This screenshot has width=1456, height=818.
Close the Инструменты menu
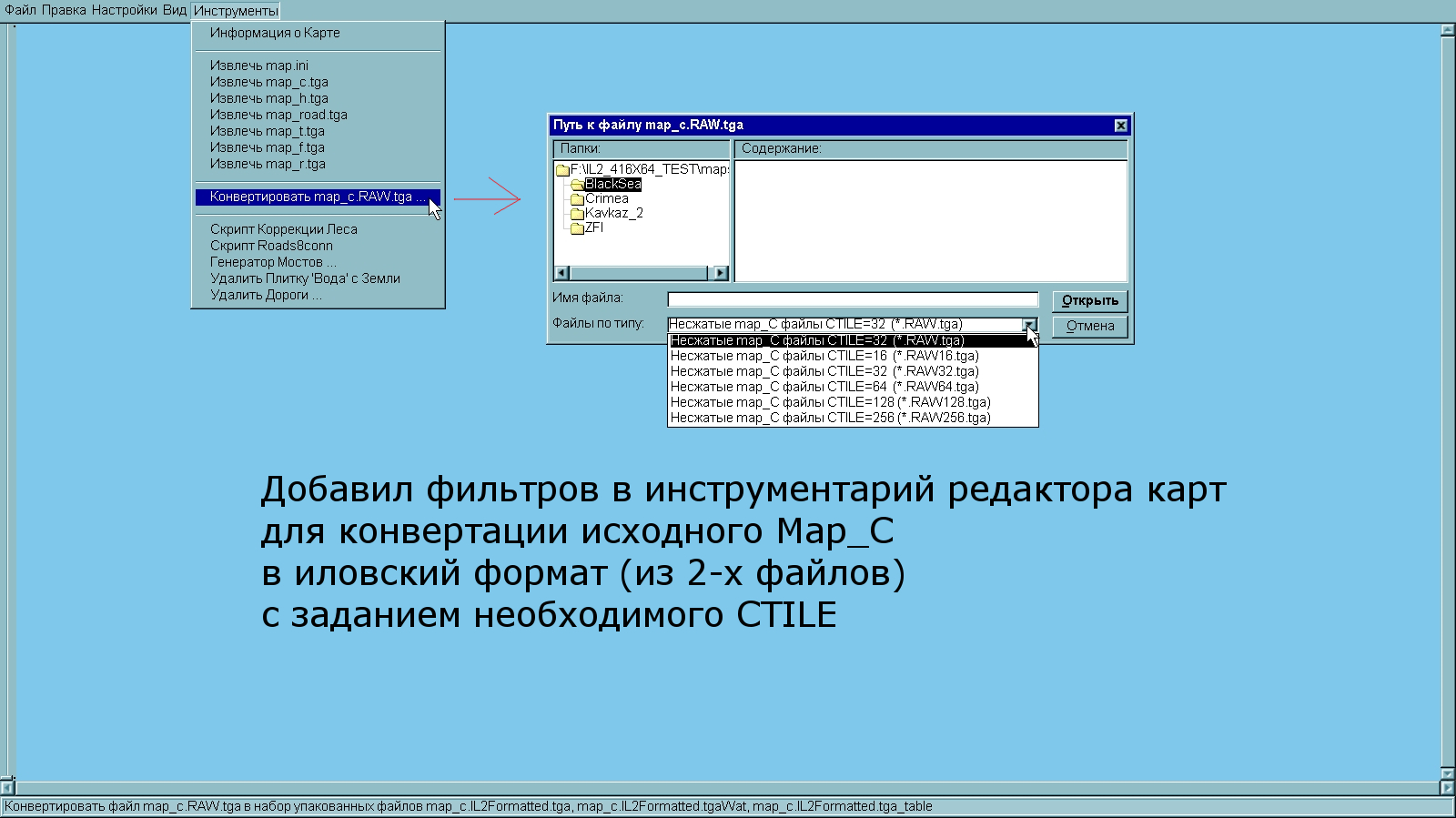236,11
